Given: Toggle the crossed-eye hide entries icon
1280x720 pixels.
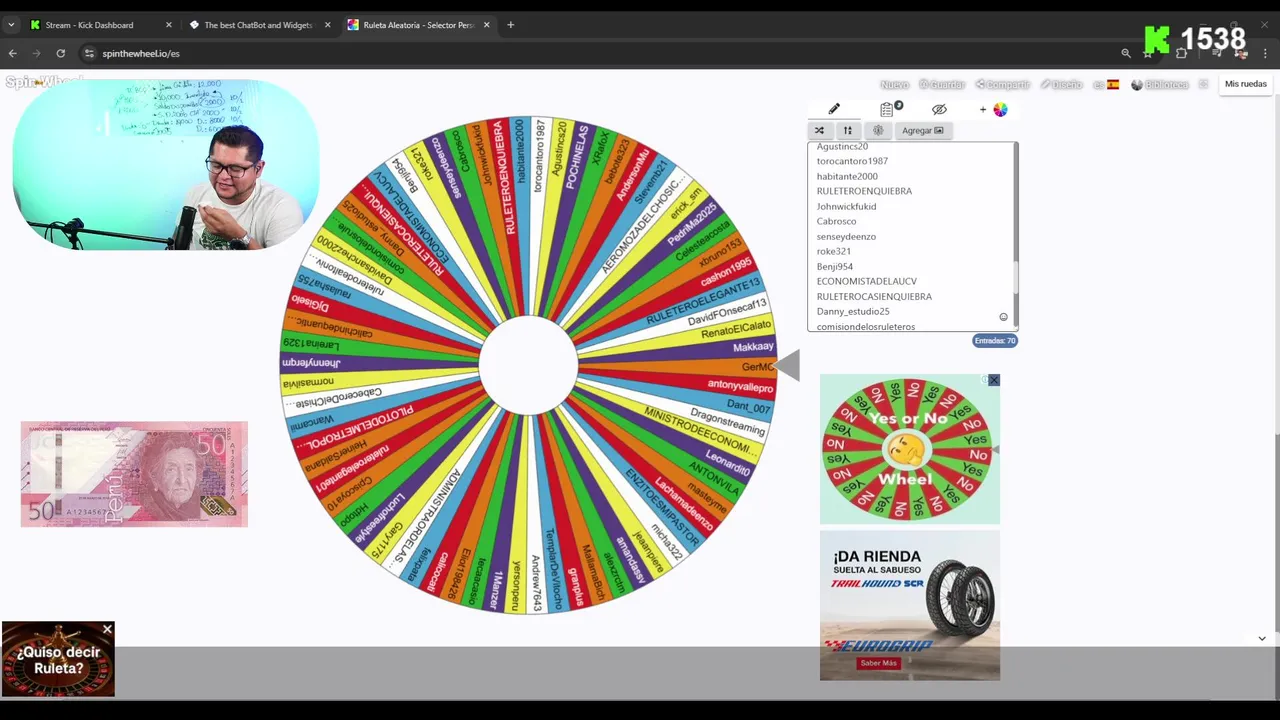Looking at the screenshot, I should [939, 109].
